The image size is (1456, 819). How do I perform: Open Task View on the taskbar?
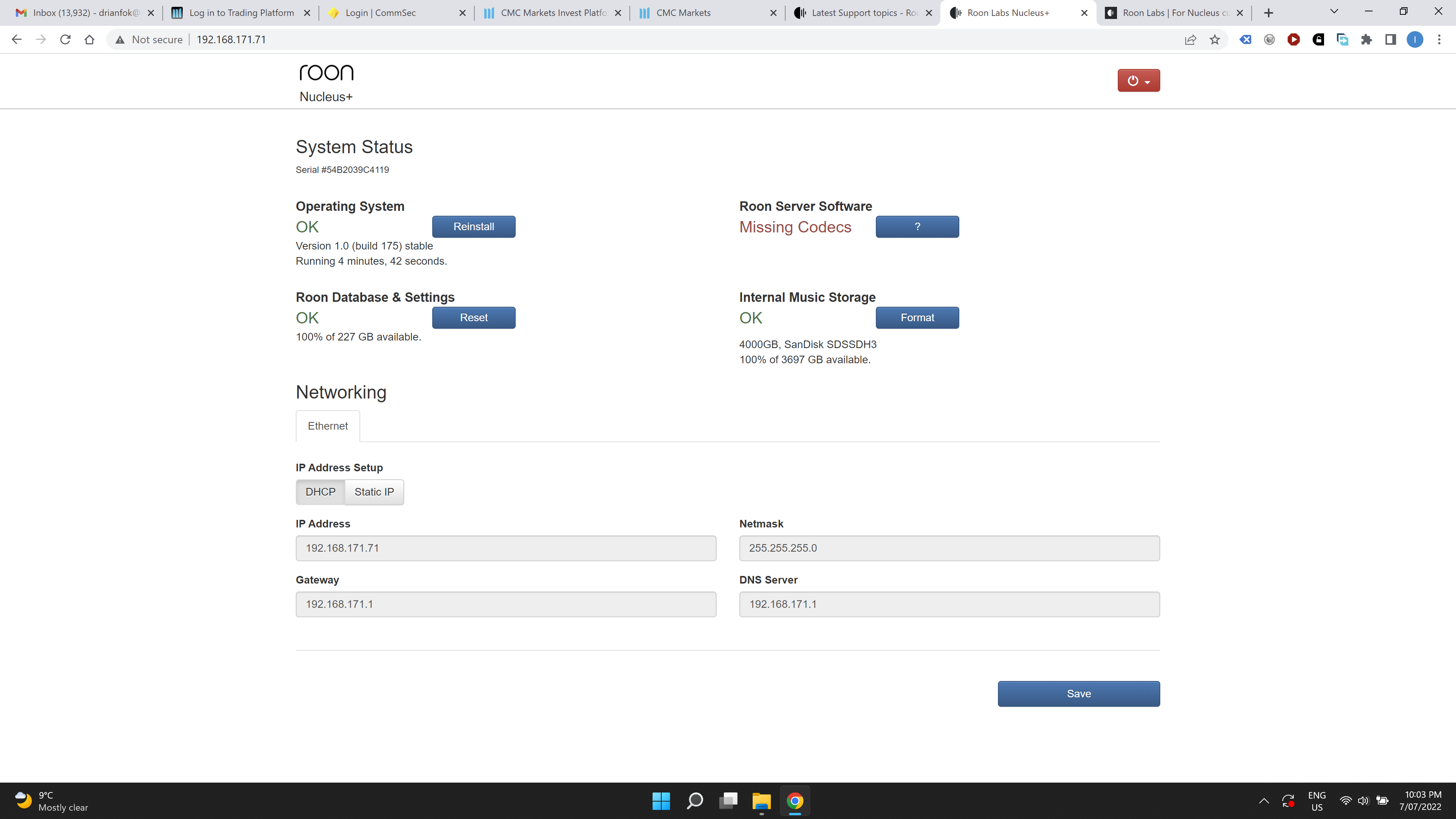pyautogui.click(x=728, y=800)
